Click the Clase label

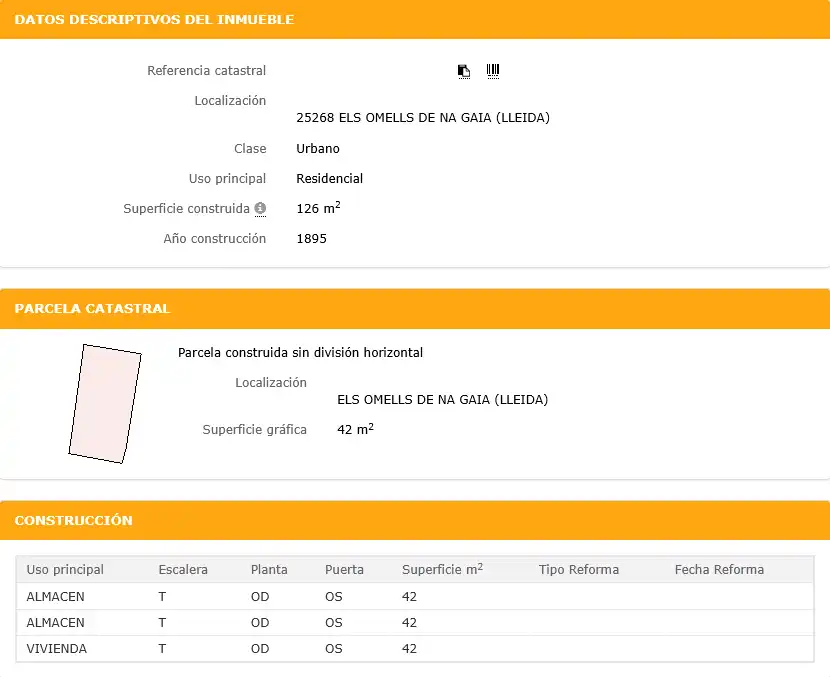click(x=250, y=149)
